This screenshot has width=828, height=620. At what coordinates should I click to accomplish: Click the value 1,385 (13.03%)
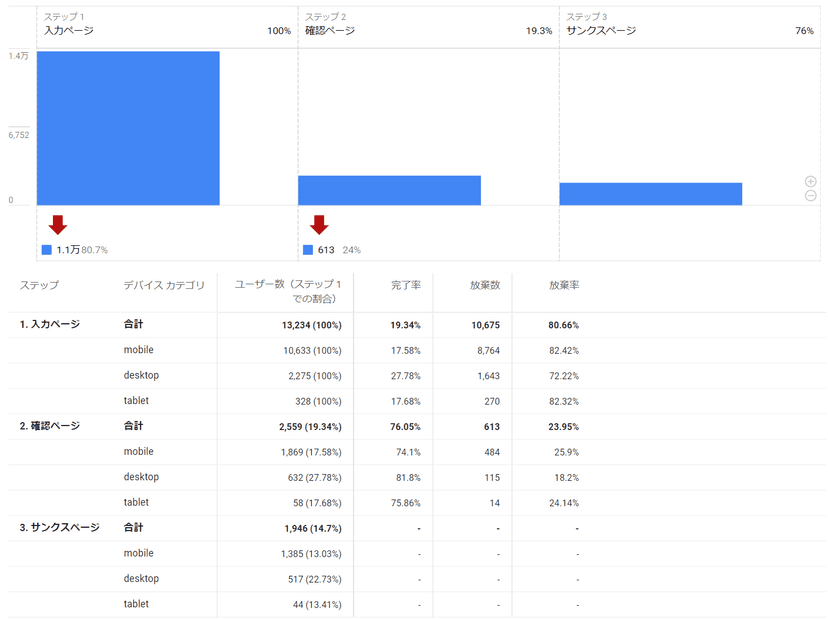pyautogui.click(x=311, y=553)
